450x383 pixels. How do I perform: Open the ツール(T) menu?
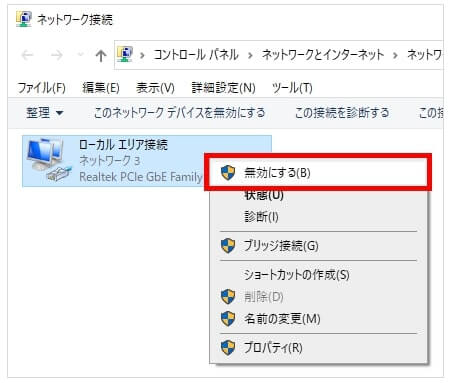[292, 88]
